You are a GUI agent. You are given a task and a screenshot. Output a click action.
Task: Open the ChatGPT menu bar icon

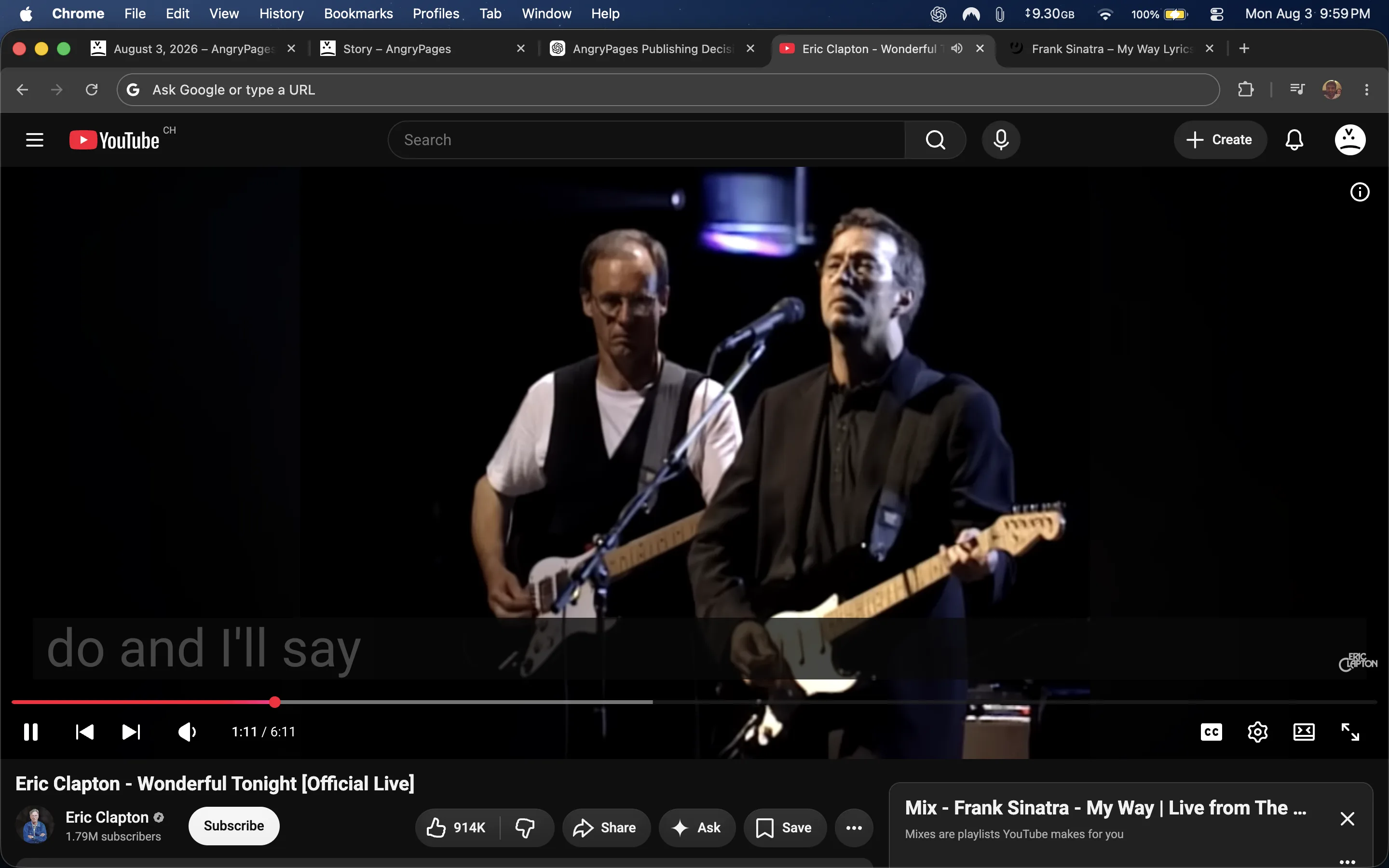[938, 14]
